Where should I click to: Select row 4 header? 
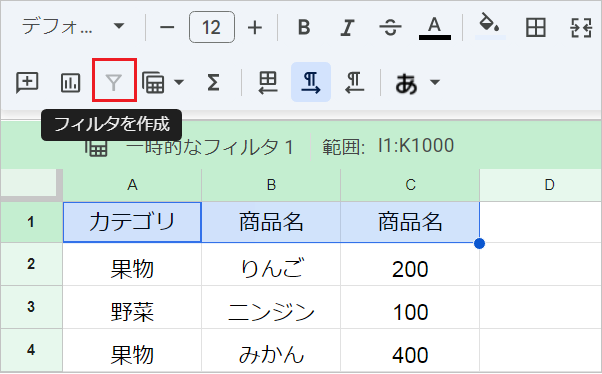pyautogui.click(x=31, y=350)
